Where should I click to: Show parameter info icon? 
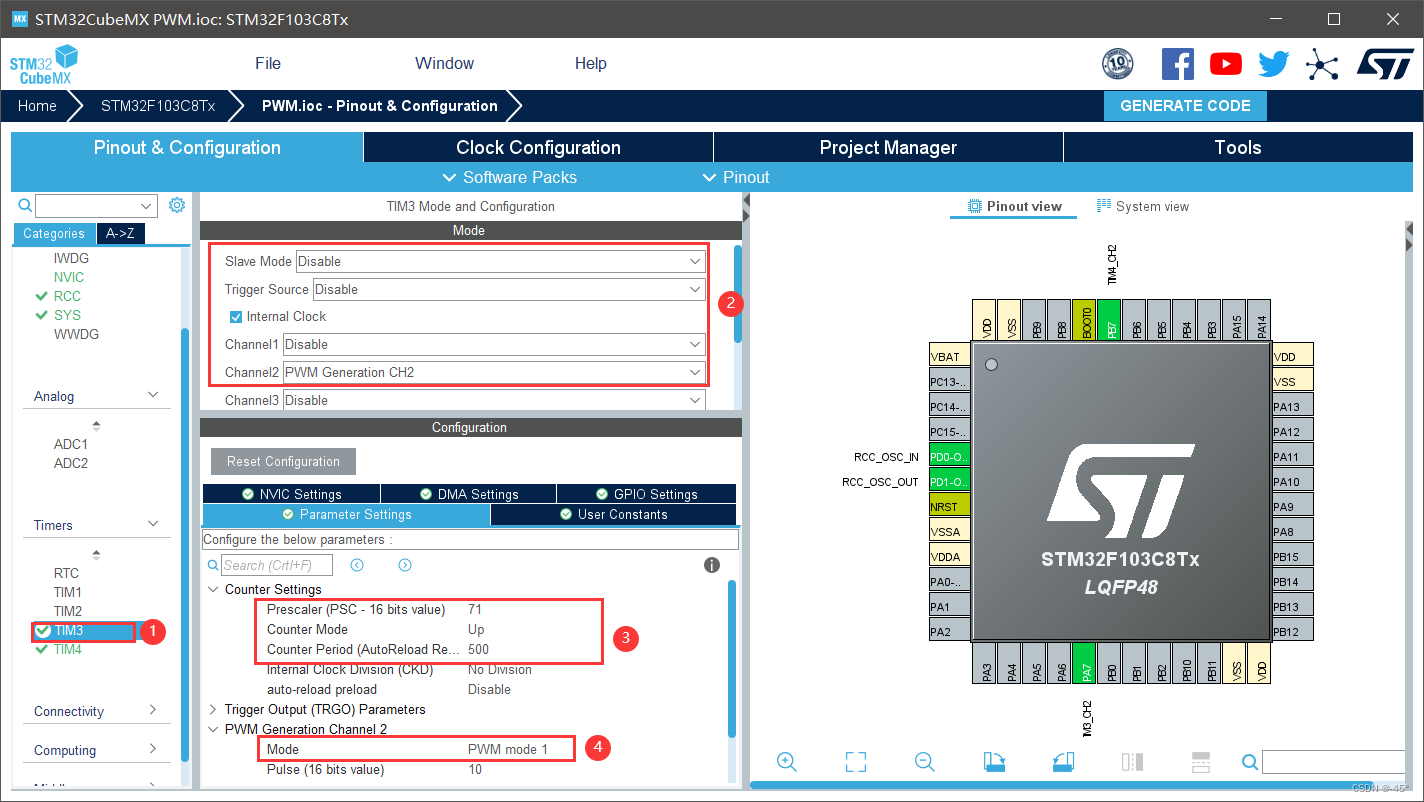pyautogui.click(x=712, y=565)
